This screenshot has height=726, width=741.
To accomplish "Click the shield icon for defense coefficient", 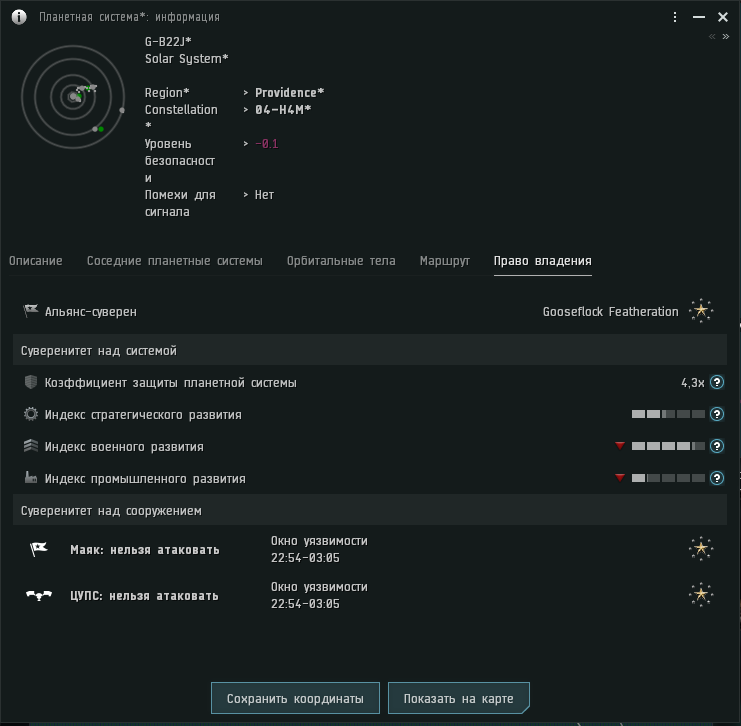I will coord(31,382).
